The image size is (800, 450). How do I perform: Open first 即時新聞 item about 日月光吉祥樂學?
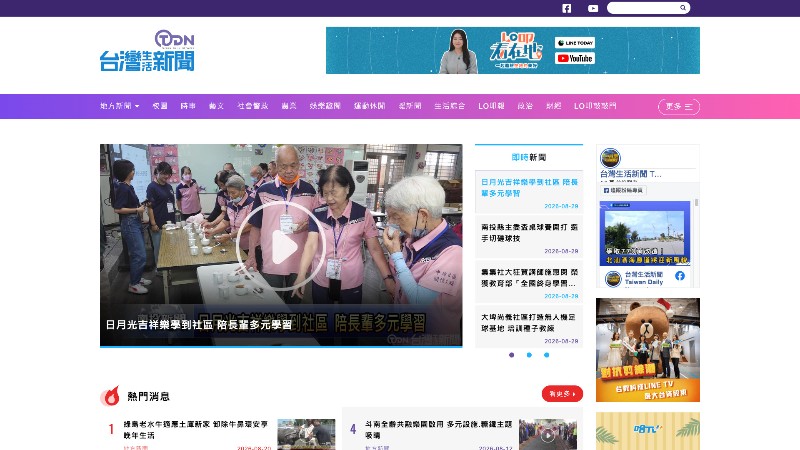click(529, 188)
